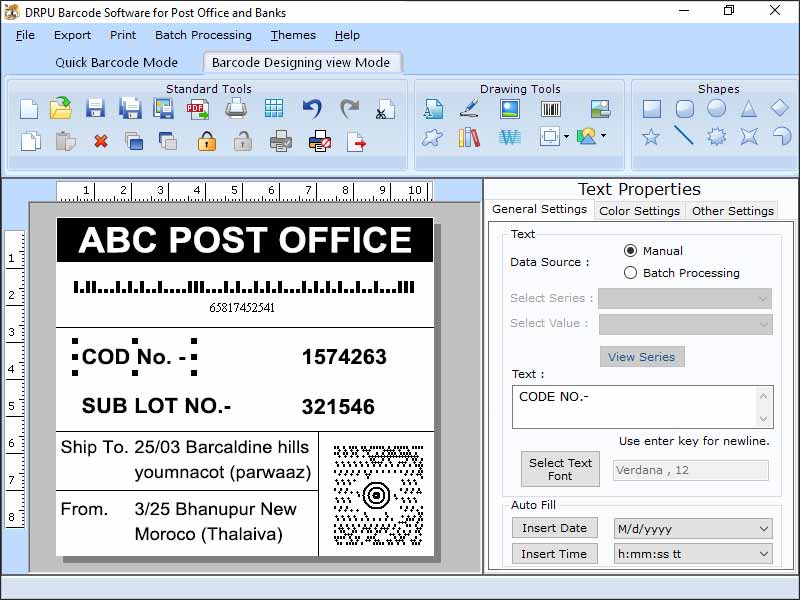The height and width of the screenshot is (600, 800).
Task: Expand the picture tool dropdown arrow
Action: [x=603, y=136]
